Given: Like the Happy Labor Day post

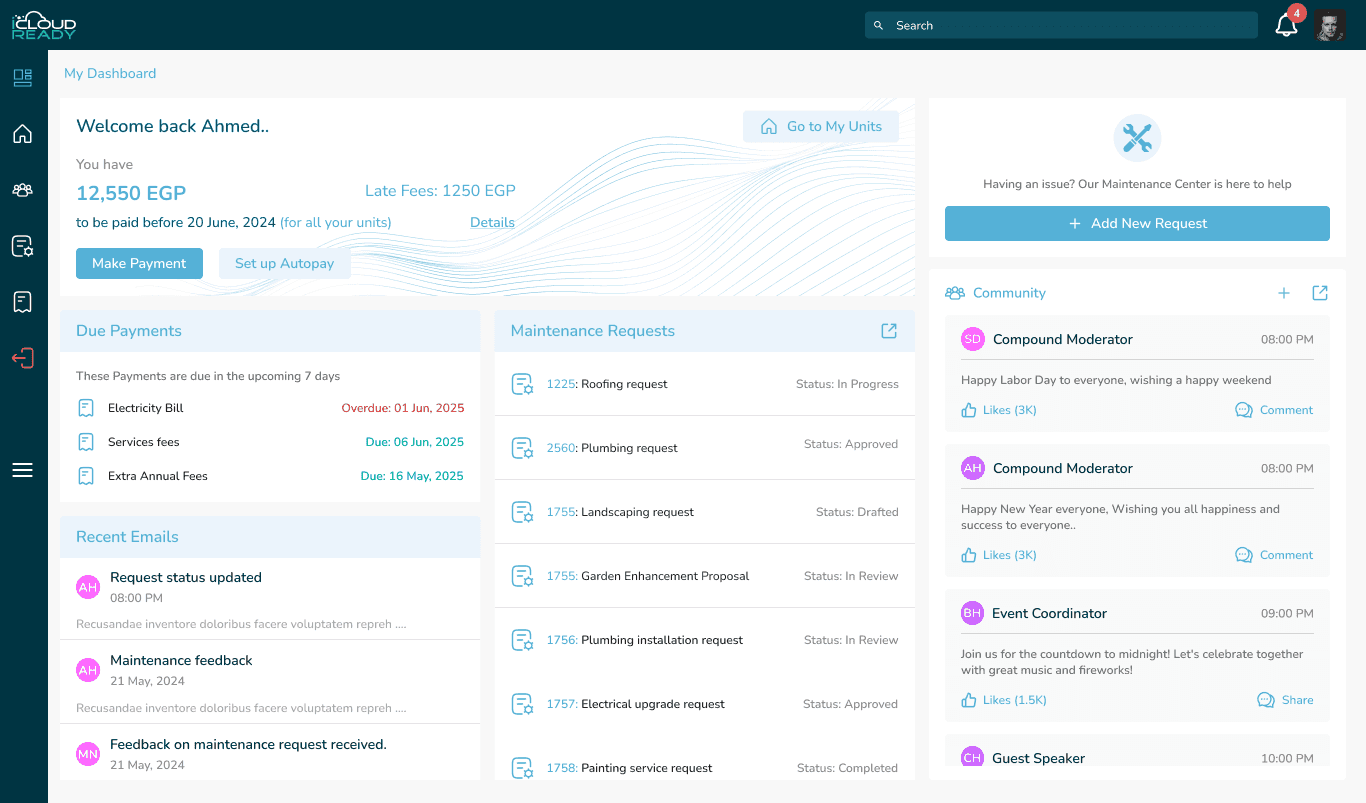Looking at the screenshot, I should 999,410.
